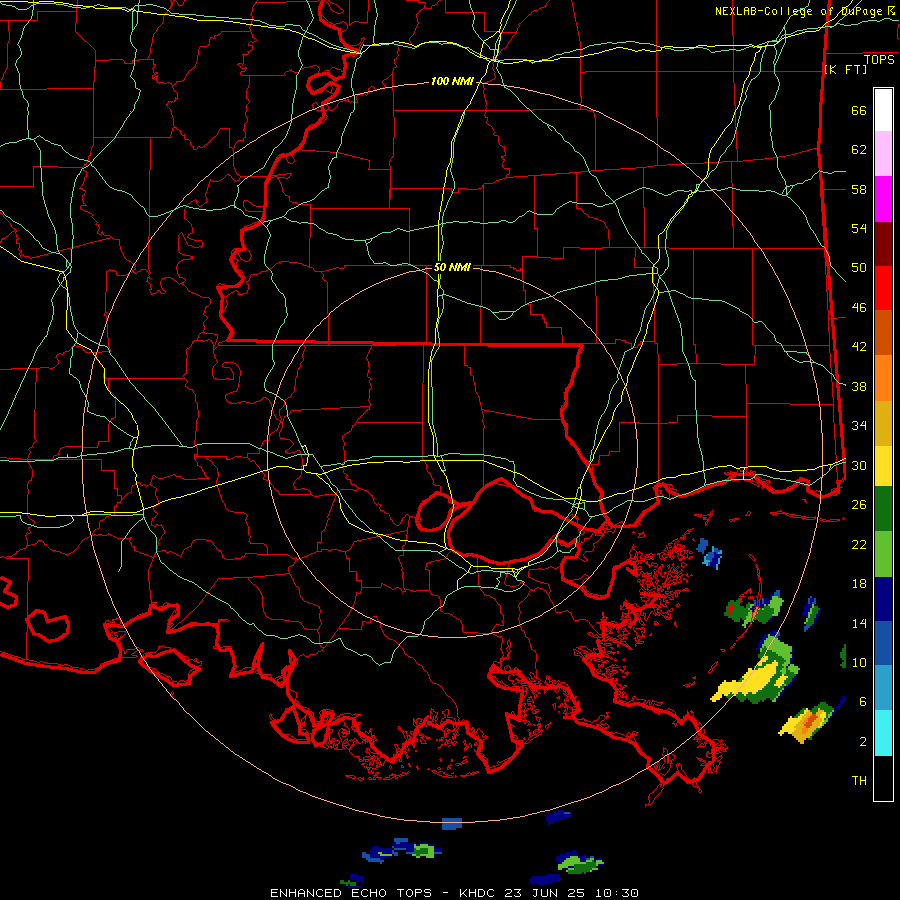The height and width of the screenshot is (900, 900).
Task: Click the KHDC radar site identifier
Action: coord(479,893)
